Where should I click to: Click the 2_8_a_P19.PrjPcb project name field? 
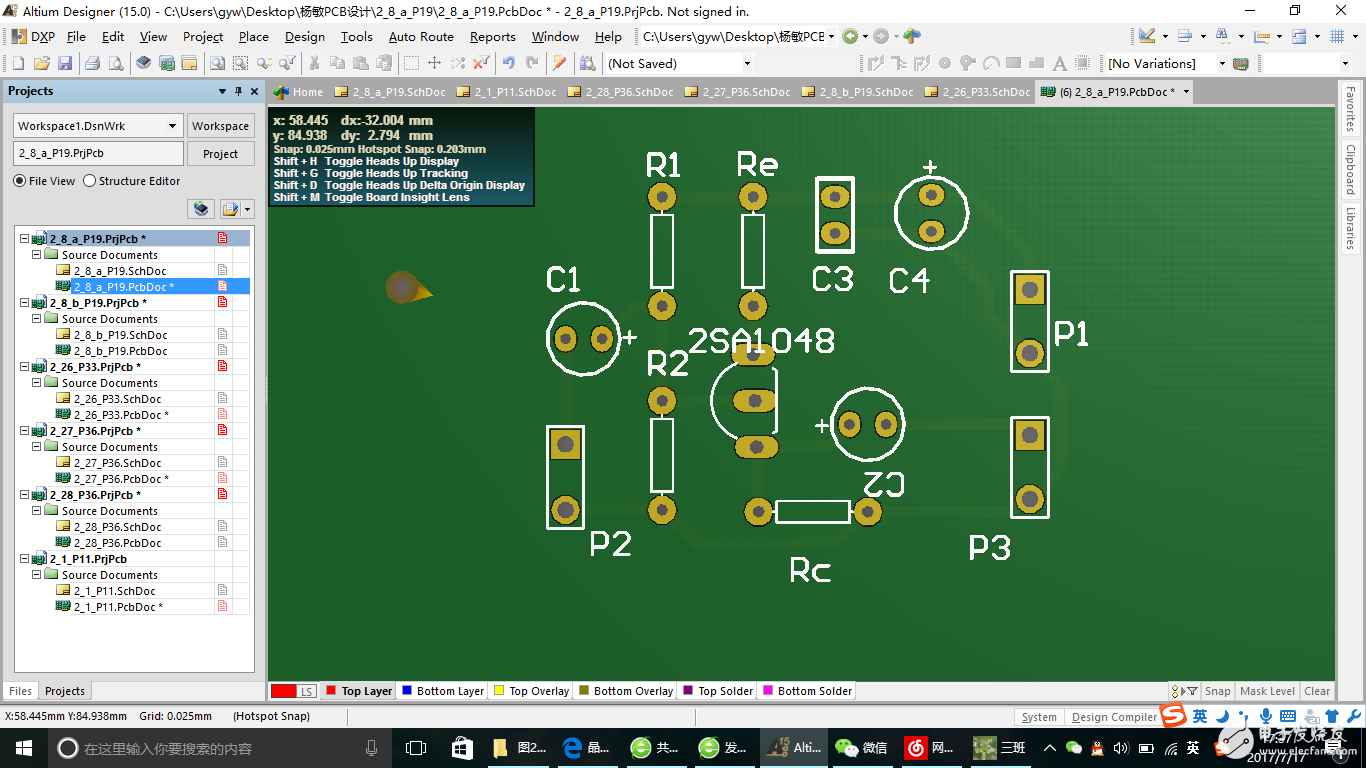tap(99, 154)
